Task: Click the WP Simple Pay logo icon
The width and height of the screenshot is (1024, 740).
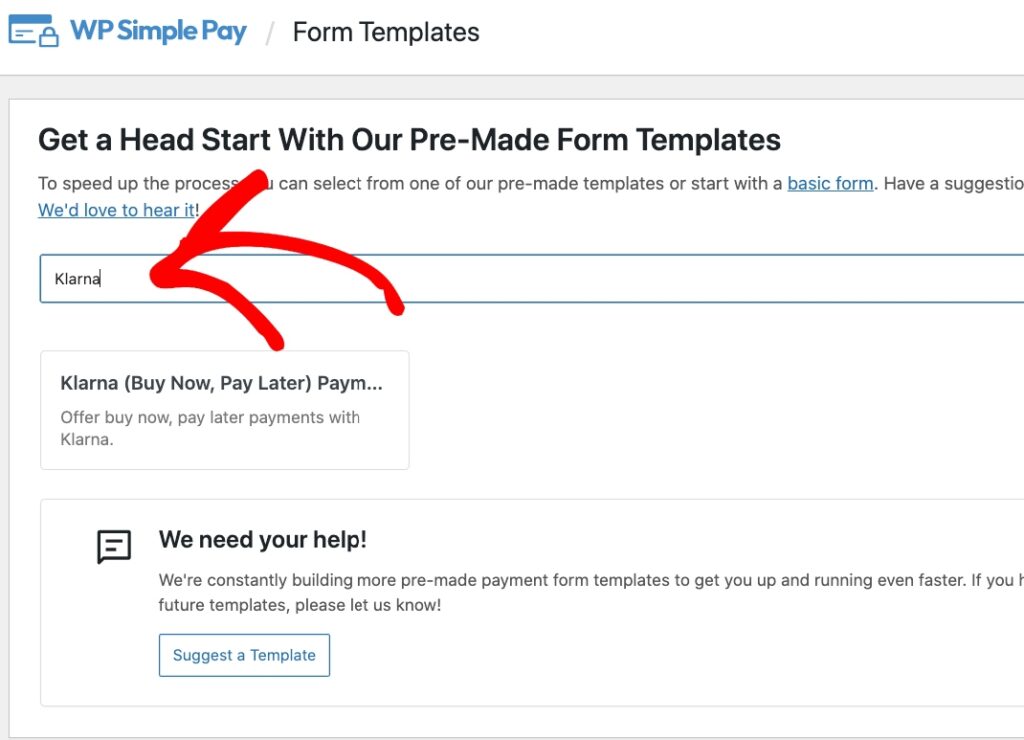Action: tap(33, 31)
